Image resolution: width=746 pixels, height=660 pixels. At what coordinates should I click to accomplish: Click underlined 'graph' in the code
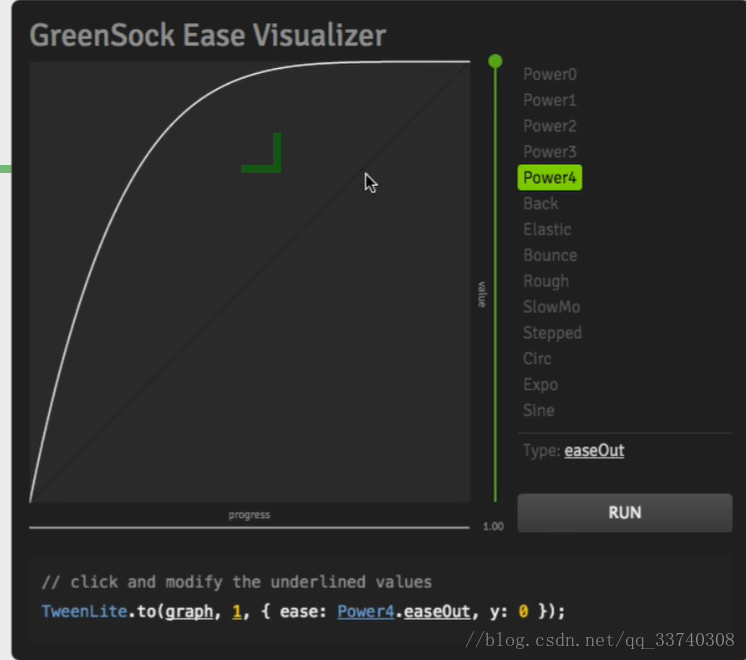189,611
